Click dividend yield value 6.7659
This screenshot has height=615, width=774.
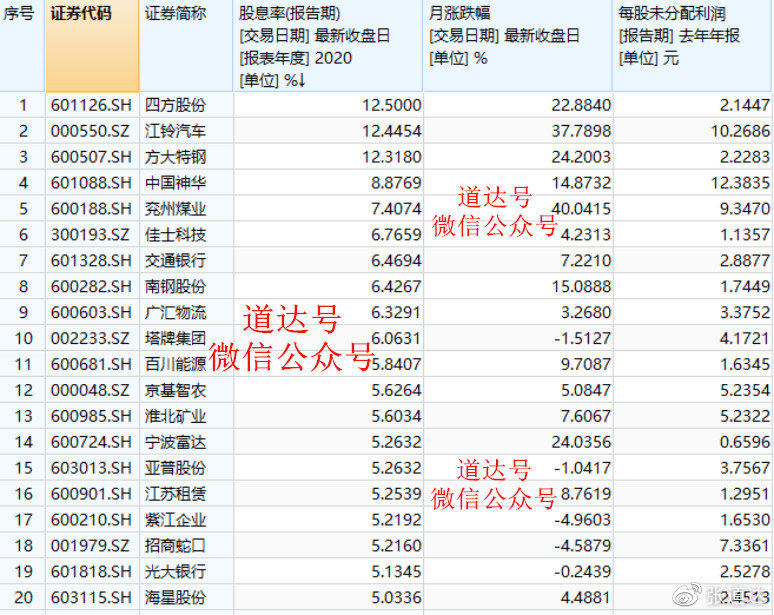[396, 235]
